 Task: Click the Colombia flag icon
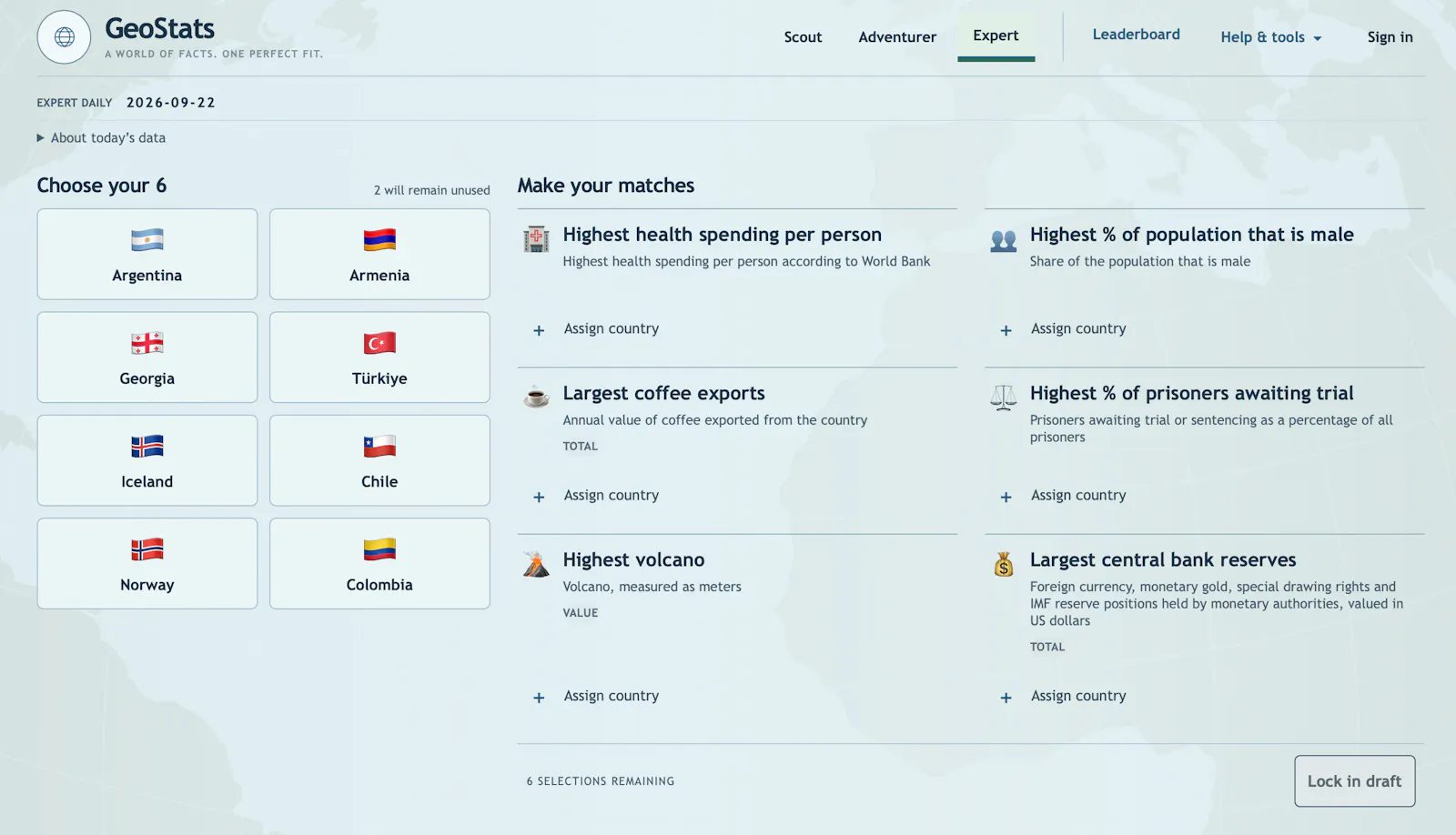379,549
